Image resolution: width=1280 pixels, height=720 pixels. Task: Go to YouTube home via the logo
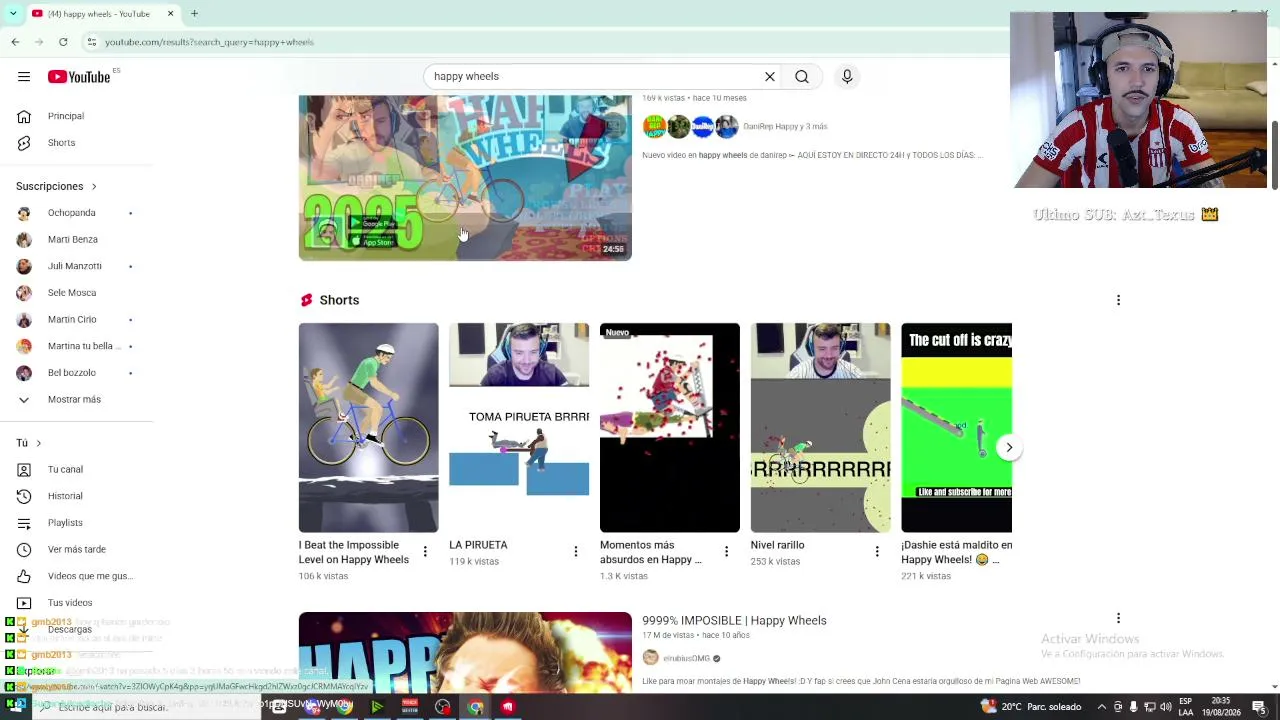click(79, 77)
